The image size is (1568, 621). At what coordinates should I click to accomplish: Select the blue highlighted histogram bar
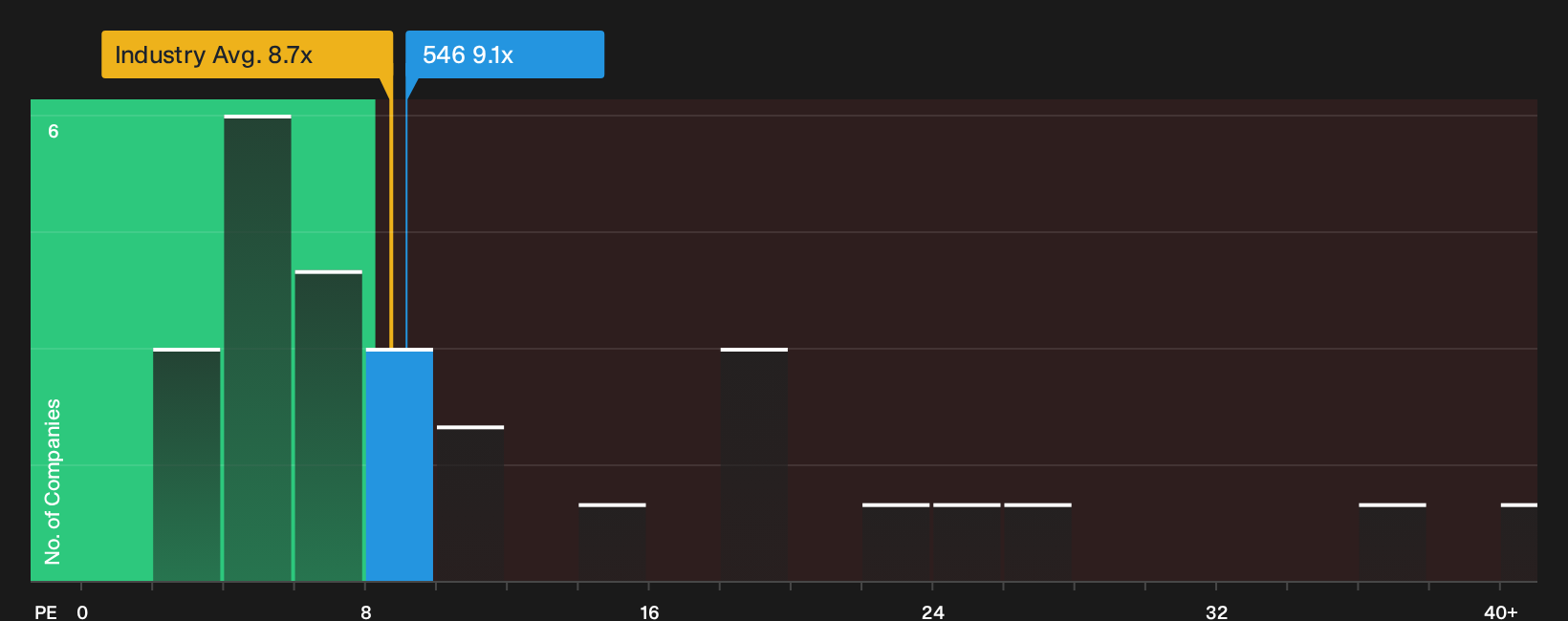(x=400, y=465)
